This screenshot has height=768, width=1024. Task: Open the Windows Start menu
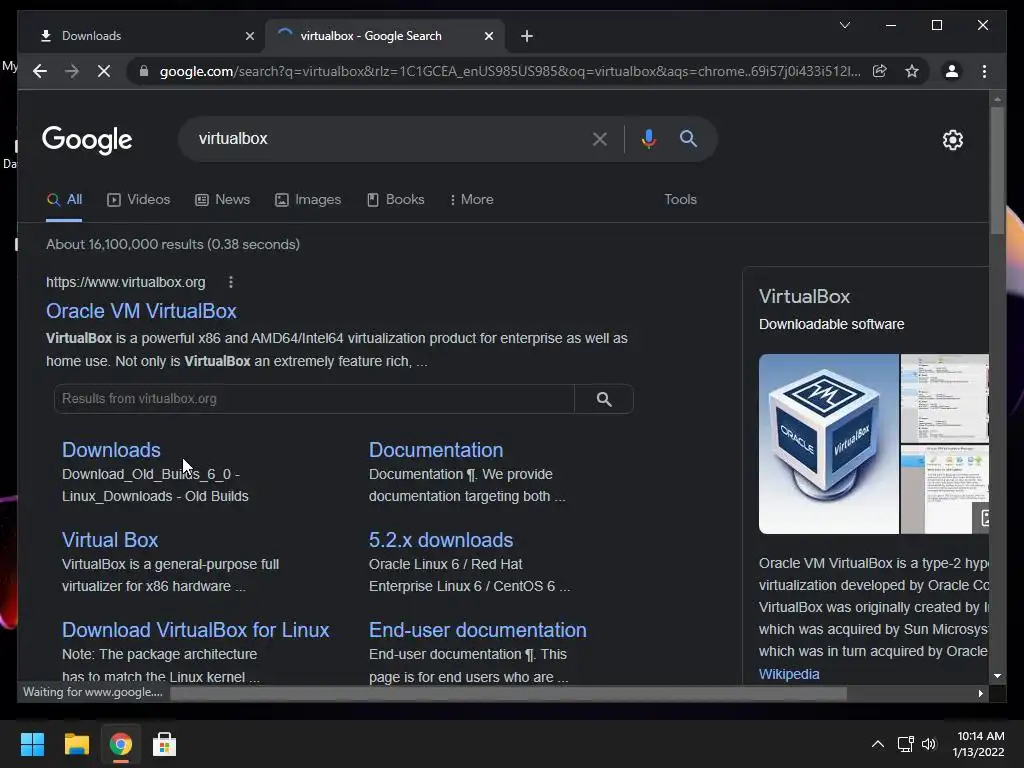pos(32,744)
